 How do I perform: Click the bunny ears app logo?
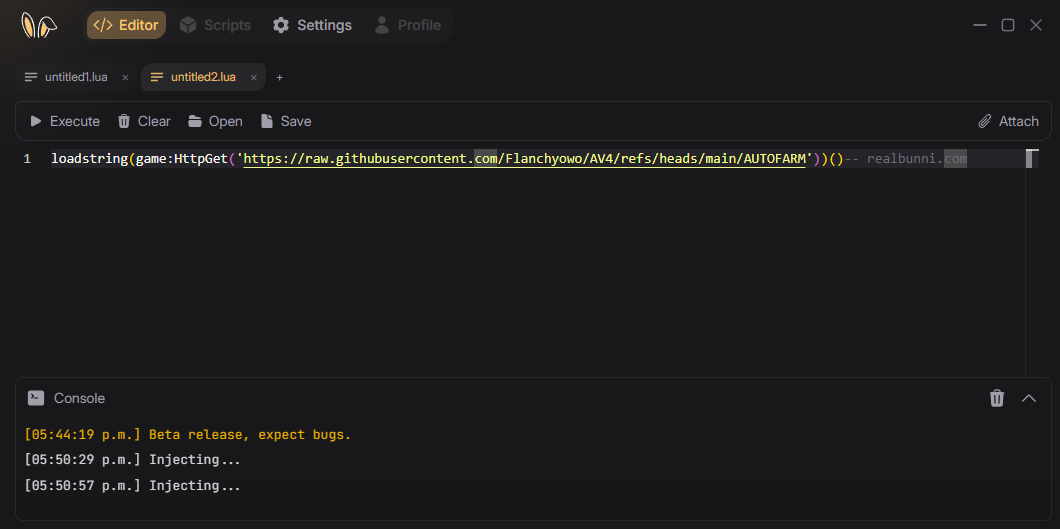point(39,25)
